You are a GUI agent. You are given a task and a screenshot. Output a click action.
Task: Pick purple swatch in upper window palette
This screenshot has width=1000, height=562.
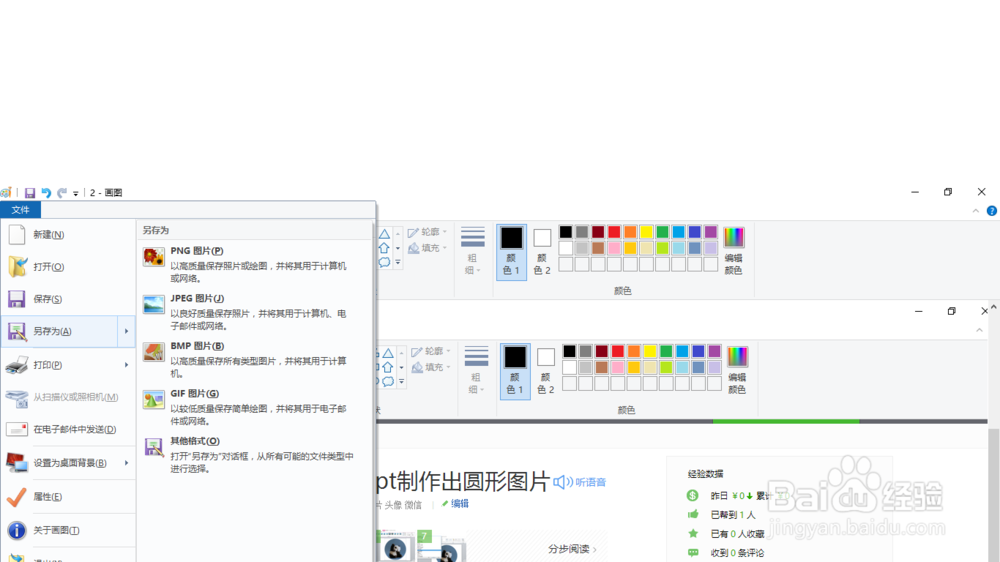point(710,232)
